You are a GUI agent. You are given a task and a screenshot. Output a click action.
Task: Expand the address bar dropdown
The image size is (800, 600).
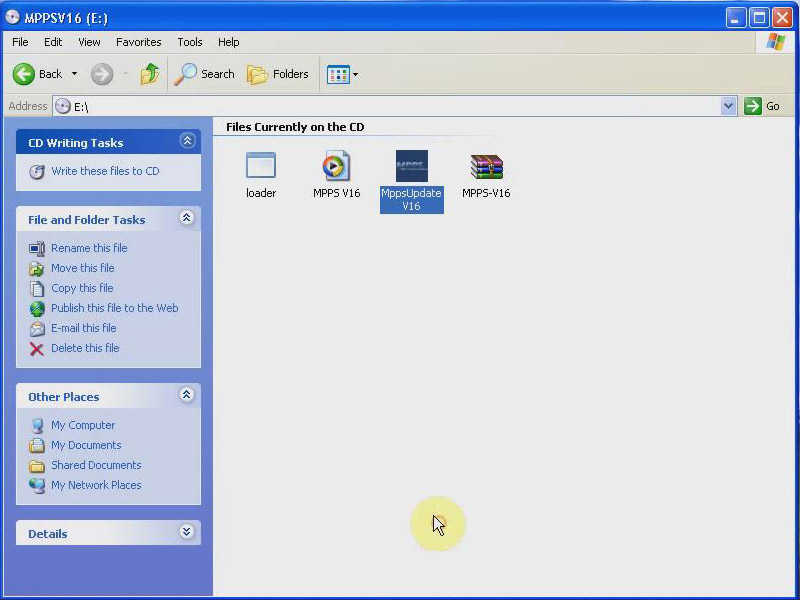729,106
